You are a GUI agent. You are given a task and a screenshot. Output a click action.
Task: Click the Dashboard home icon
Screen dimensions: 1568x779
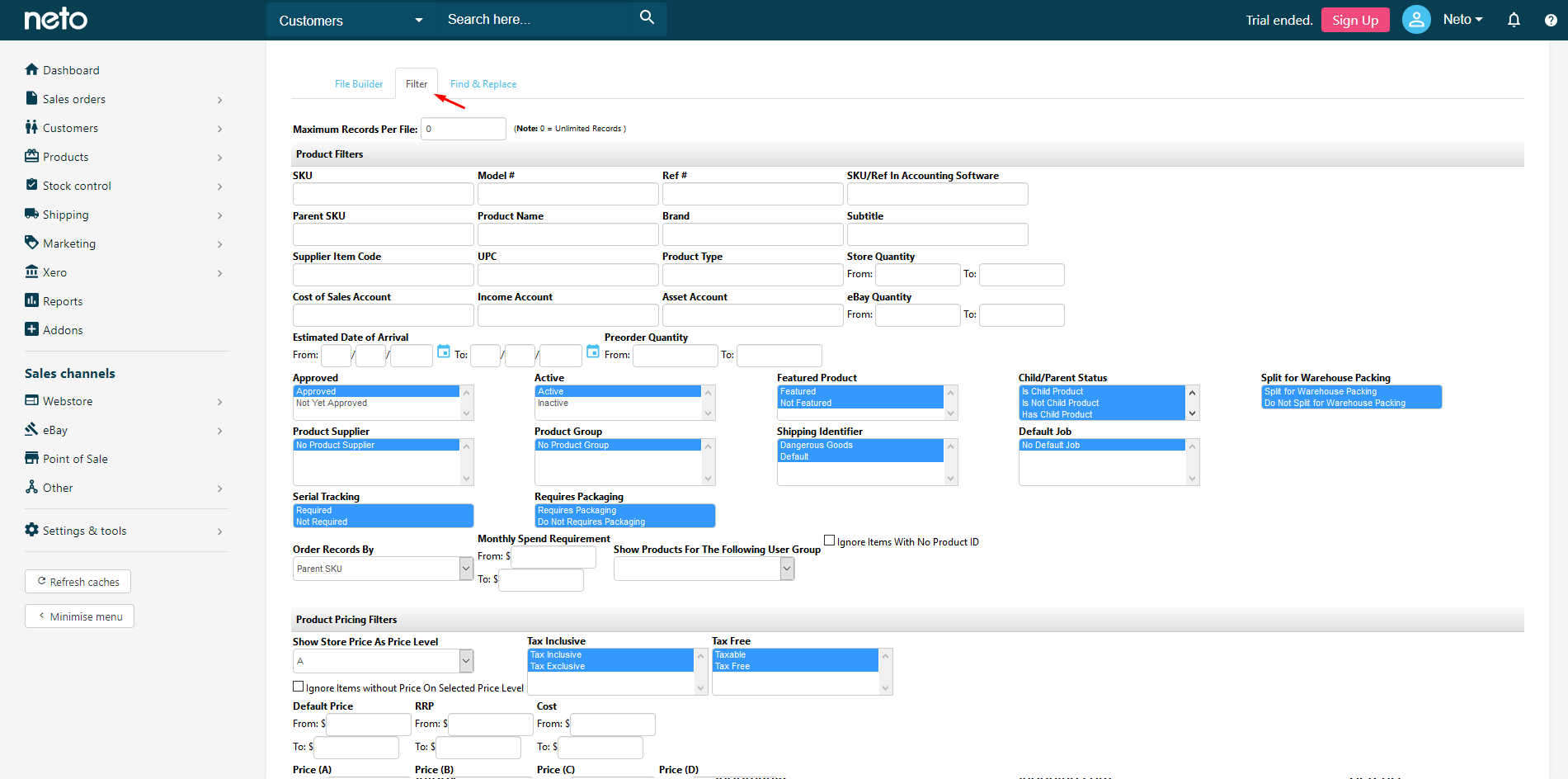(x=31, y=69)
